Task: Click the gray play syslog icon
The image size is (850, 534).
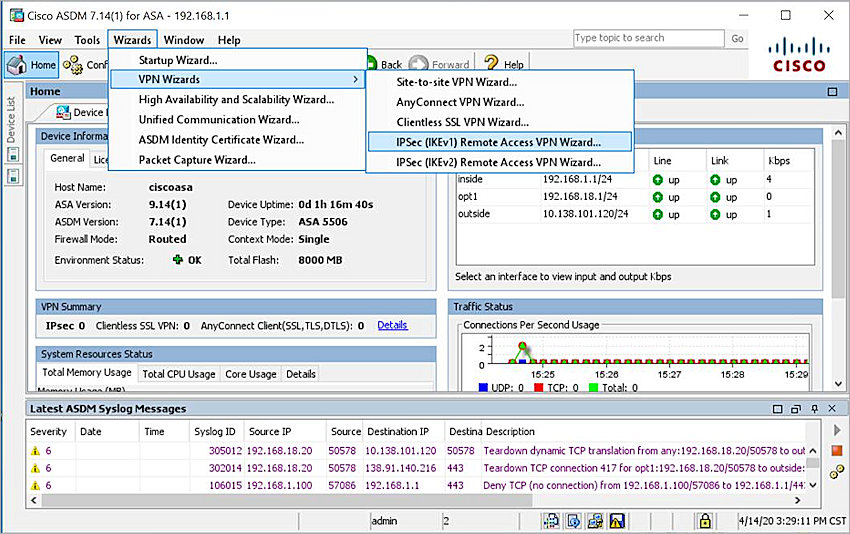Action: click(x=837, y=431)
